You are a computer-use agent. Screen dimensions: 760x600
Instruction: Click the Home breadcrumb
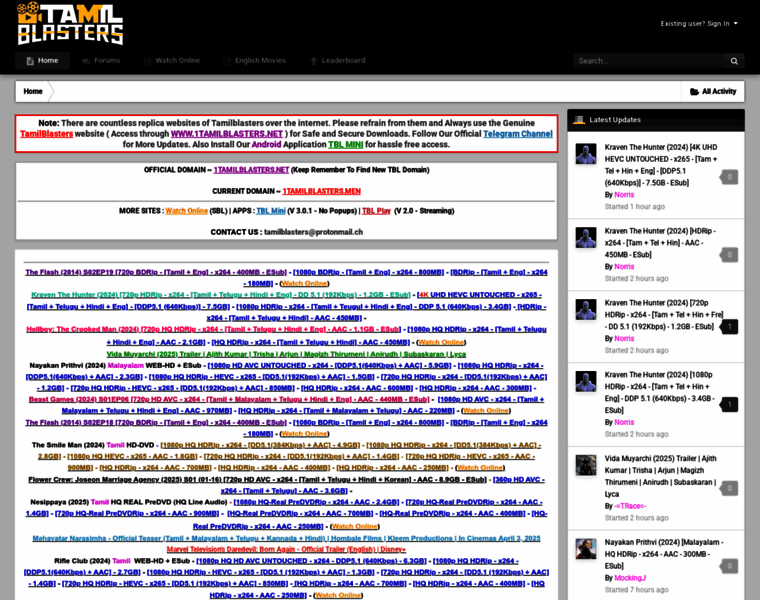pos(33,92)
